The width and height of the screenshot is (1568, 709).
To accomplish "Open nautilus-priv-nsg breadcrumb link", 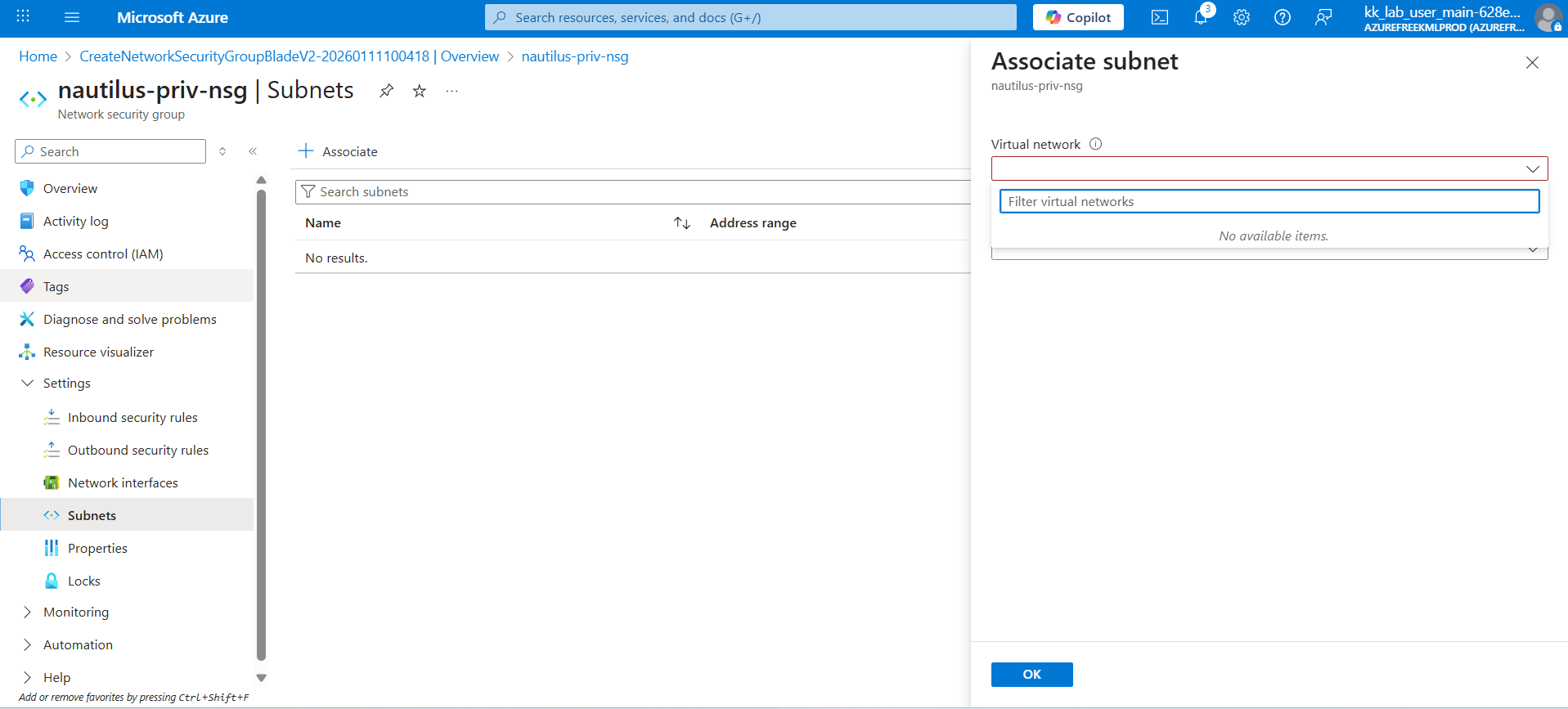I will pos(575,56).
